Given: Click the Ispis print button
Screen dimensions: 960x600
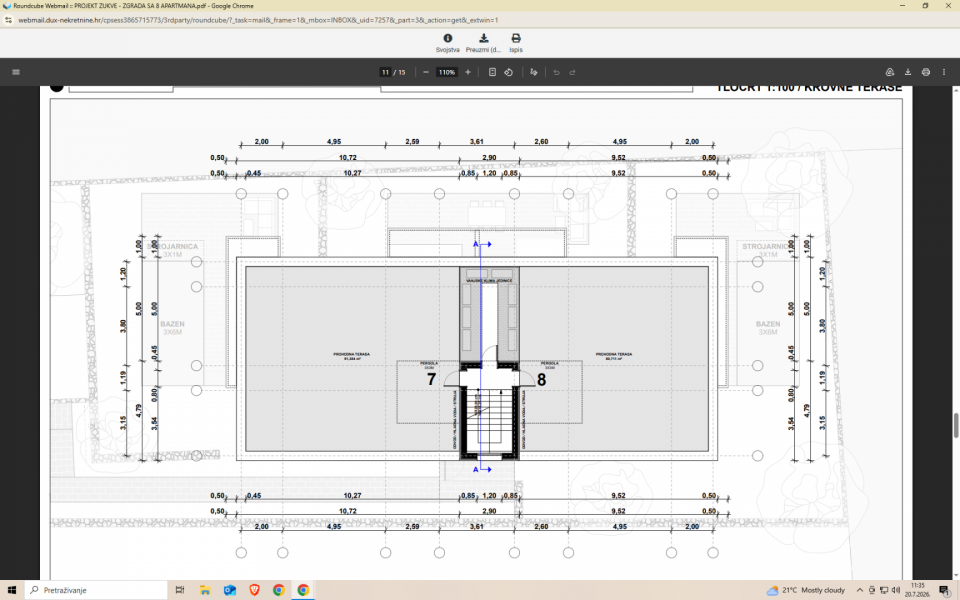Looking at the screenshot, I should (516, 43).
